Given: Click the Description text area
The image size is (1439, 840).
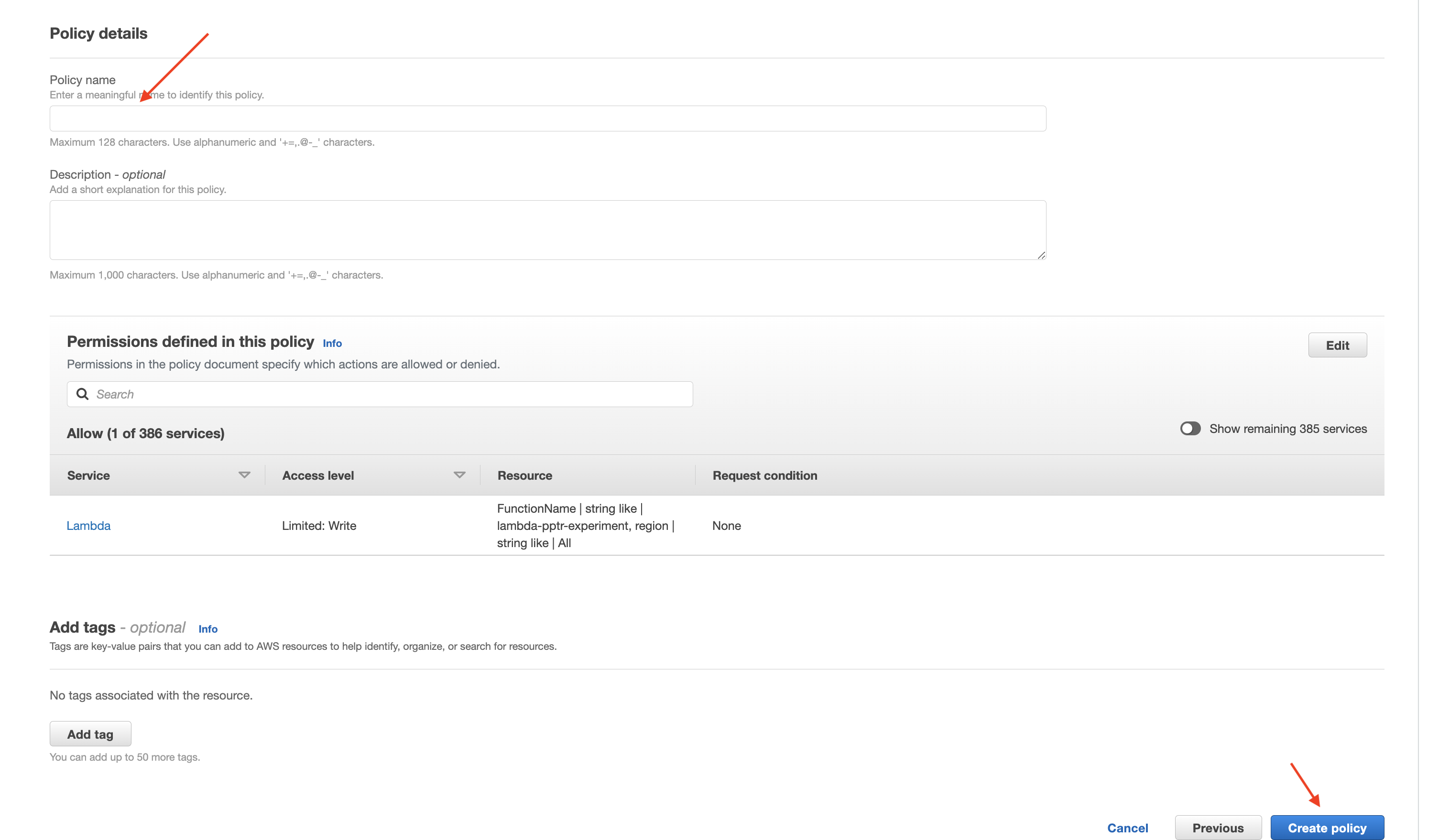Looking at the screenshot, I should coord(547,229).
